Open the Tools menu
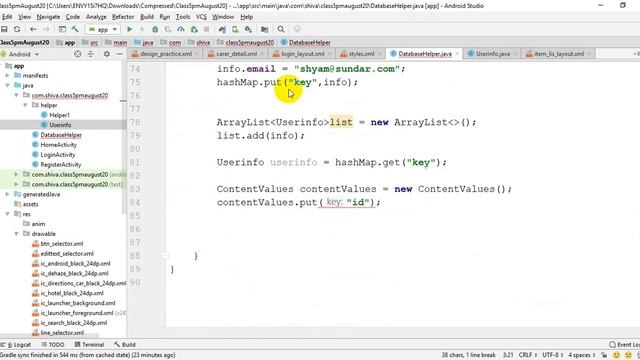Screen dimensions: 640x360 [183, 17]
